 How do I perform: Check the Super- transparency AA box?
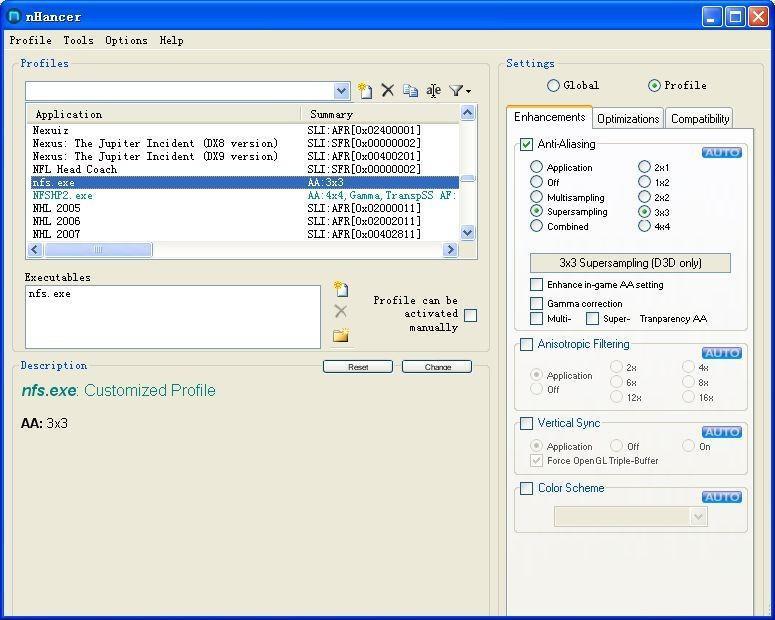[x=592, y=318]
